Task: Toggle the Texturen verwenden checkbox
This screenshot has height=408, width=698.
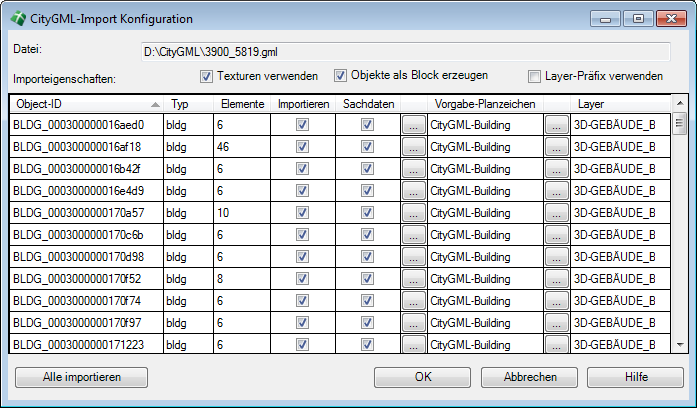Action: 207,76
